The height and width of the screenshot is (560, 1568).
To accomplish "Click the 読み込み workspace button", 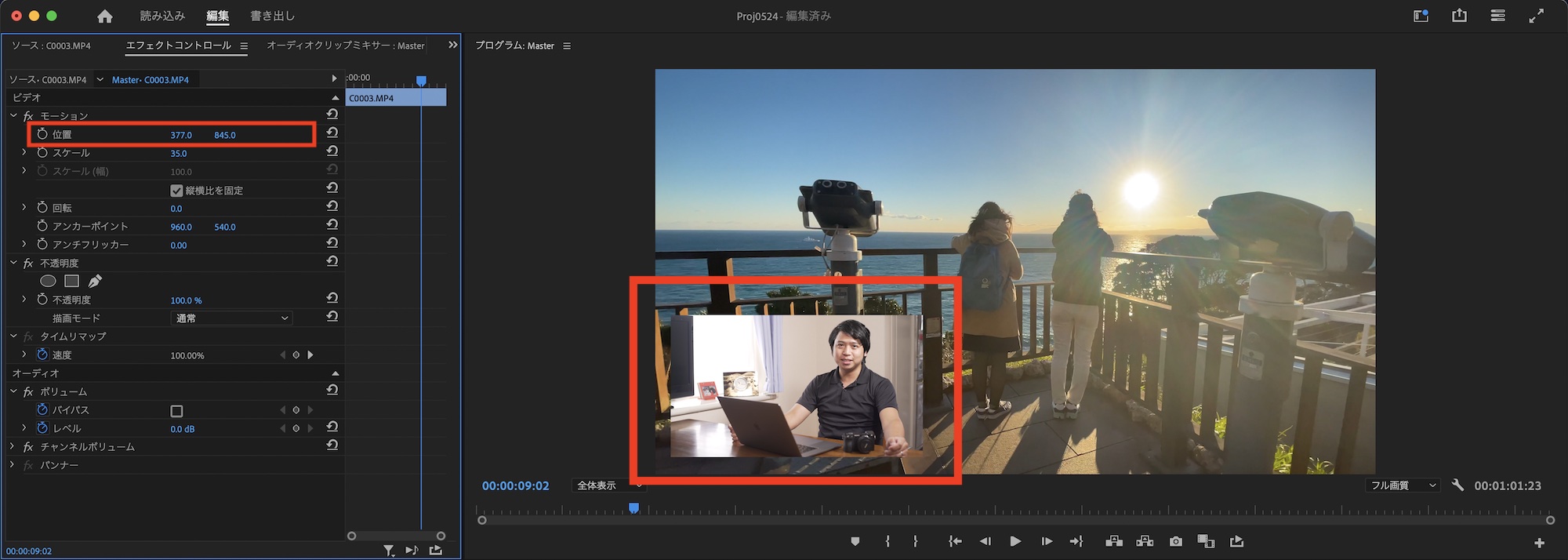I will 162,16.
